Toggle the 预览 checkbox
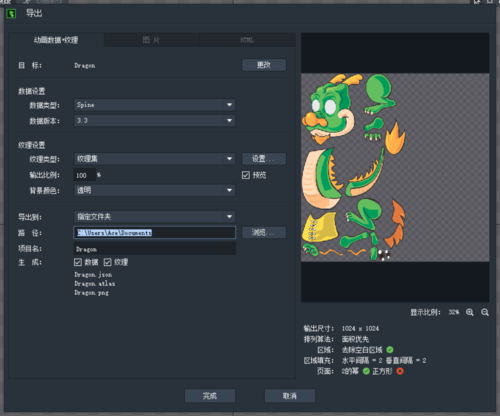 (x=246, y=175)
